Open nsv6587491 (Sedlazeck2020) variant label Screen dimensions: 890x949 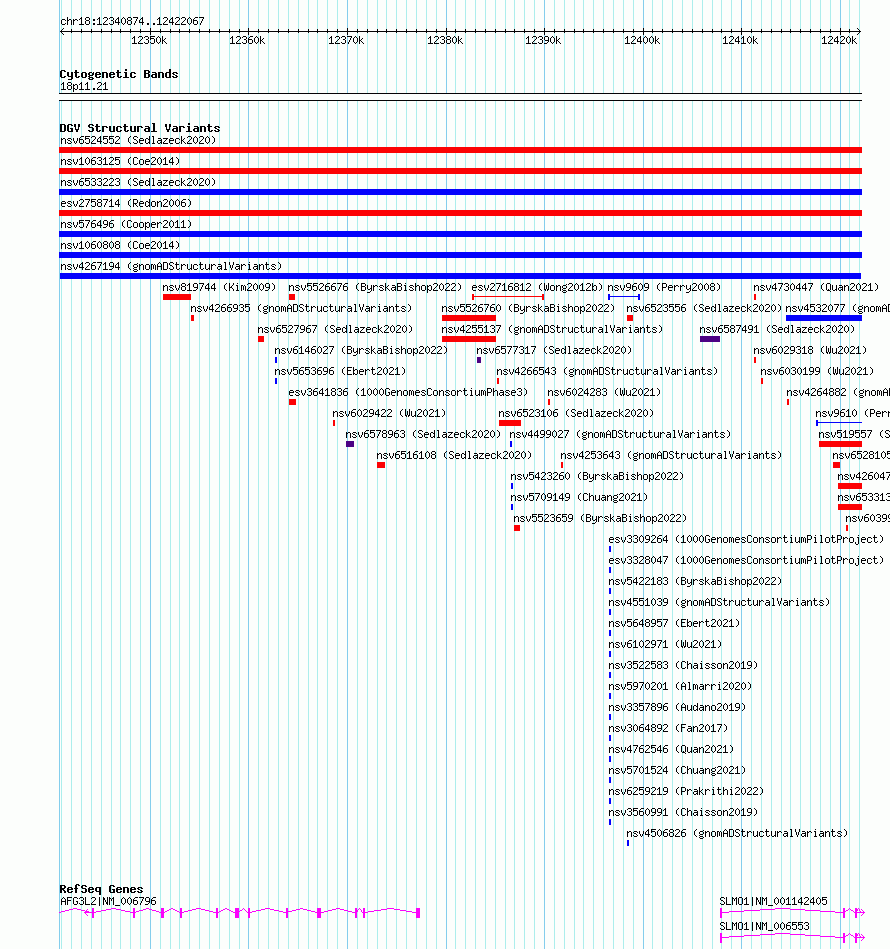pyautogui.click(x=777, y=329)
